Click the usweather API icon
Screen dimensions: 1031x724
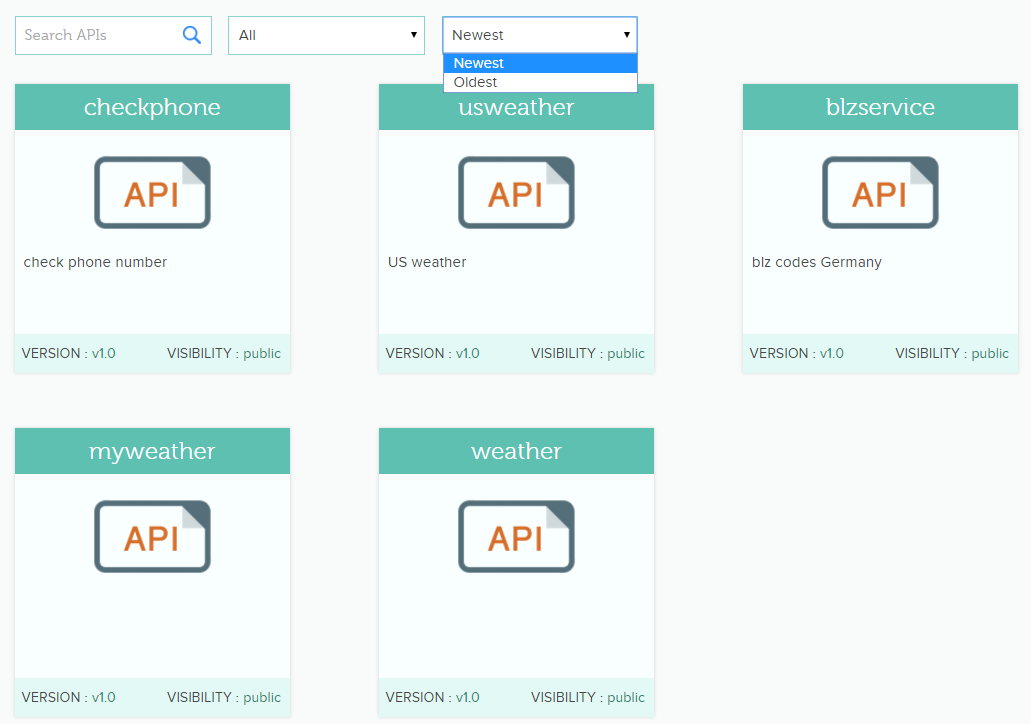click(x=516, y=193)
